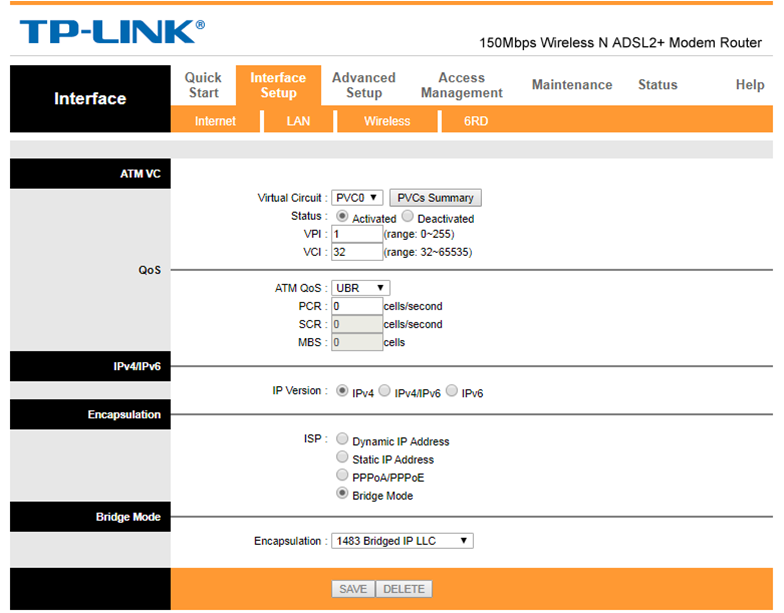Open the LAN sub-tab

point(298,121)
